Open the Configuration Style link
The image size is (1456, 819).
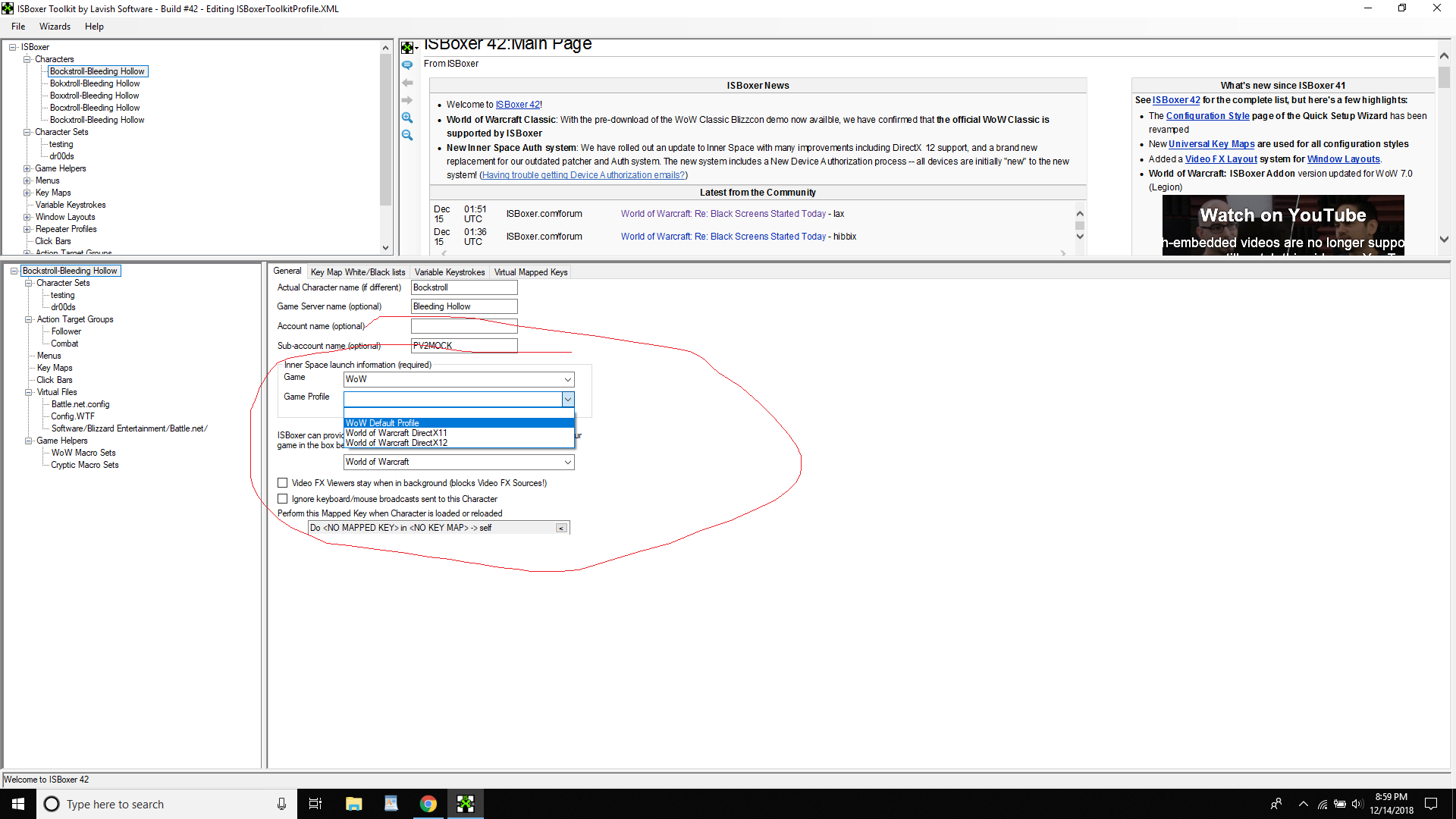point(1207,116)
